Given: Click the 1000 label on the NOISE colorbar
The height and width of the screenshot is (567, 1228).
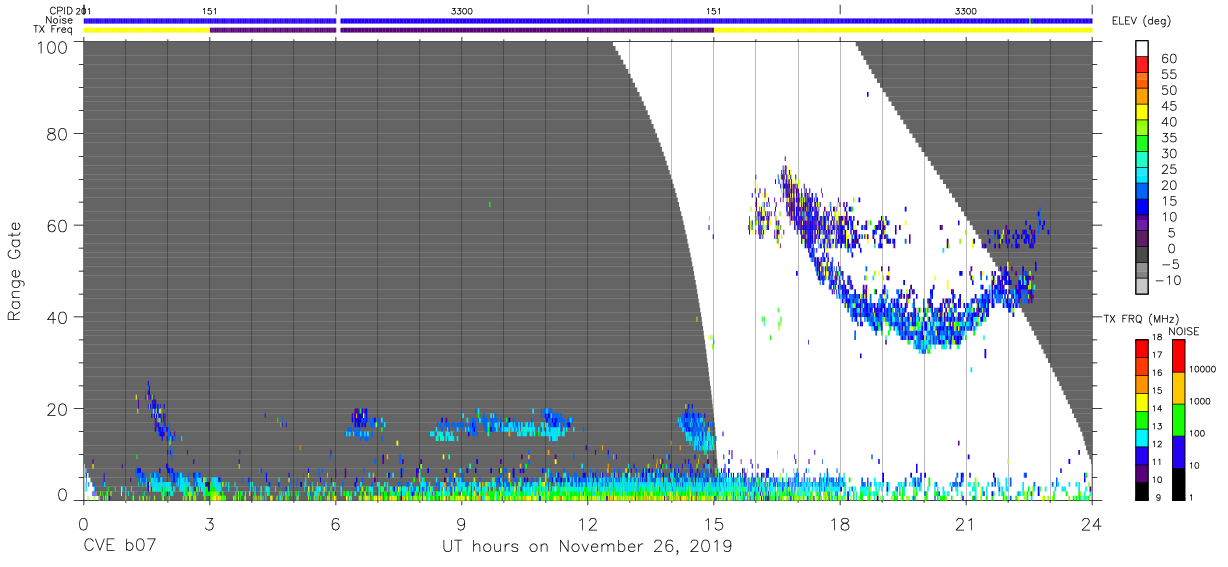Looking at the screenshot, I should [1200, 401].
